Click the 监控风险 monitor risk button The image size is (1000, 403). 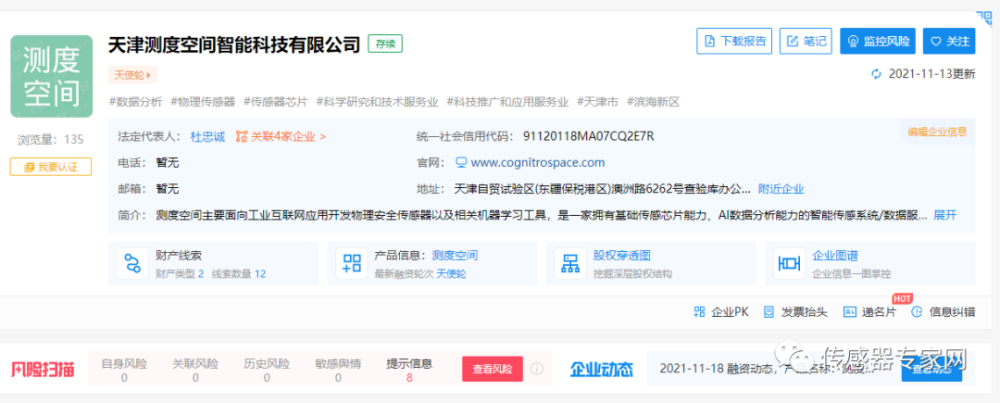pyautogui.click(x=877, y=41)
